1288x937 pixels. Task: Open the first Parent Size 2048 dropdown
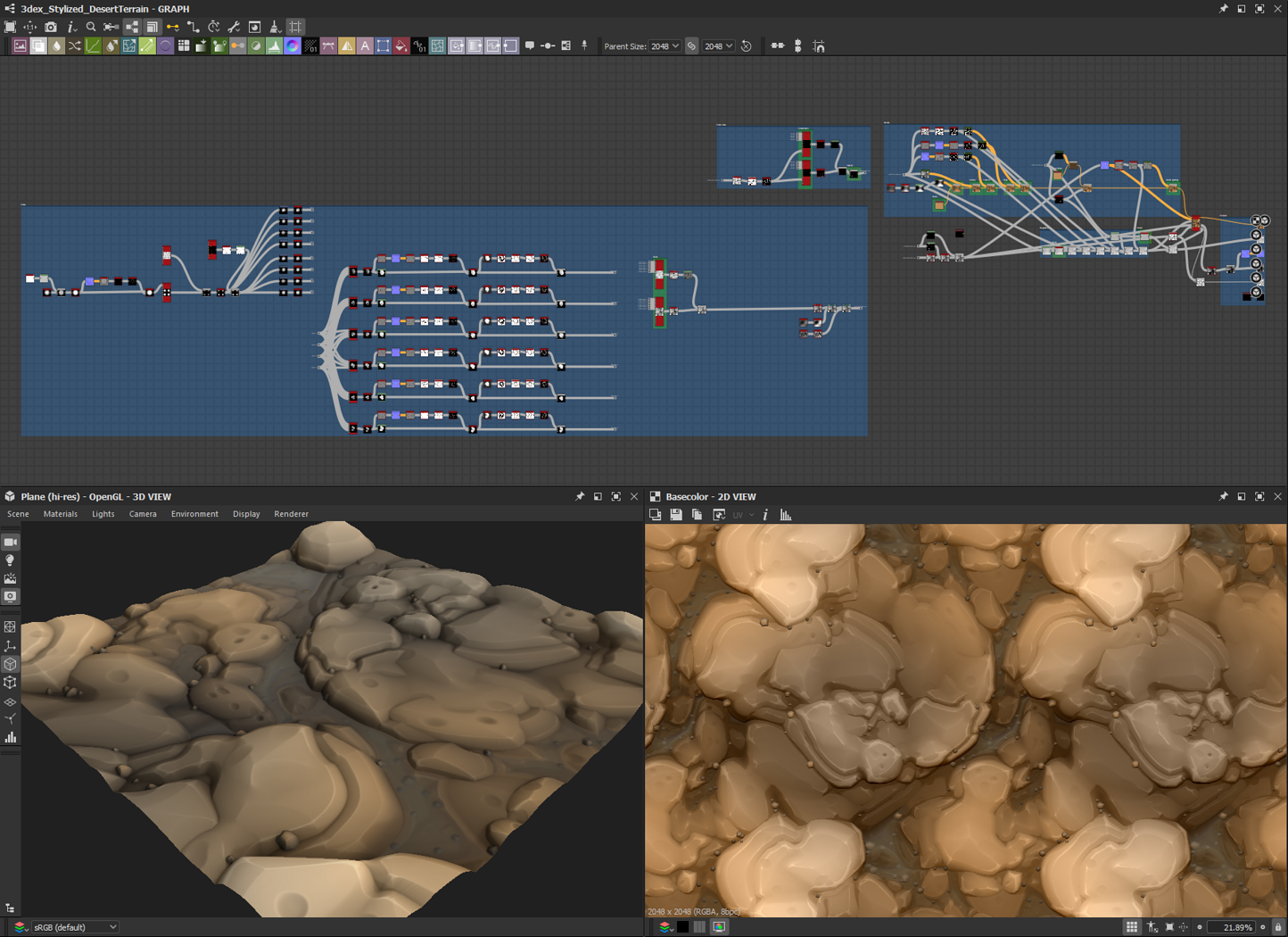point(665,46)
